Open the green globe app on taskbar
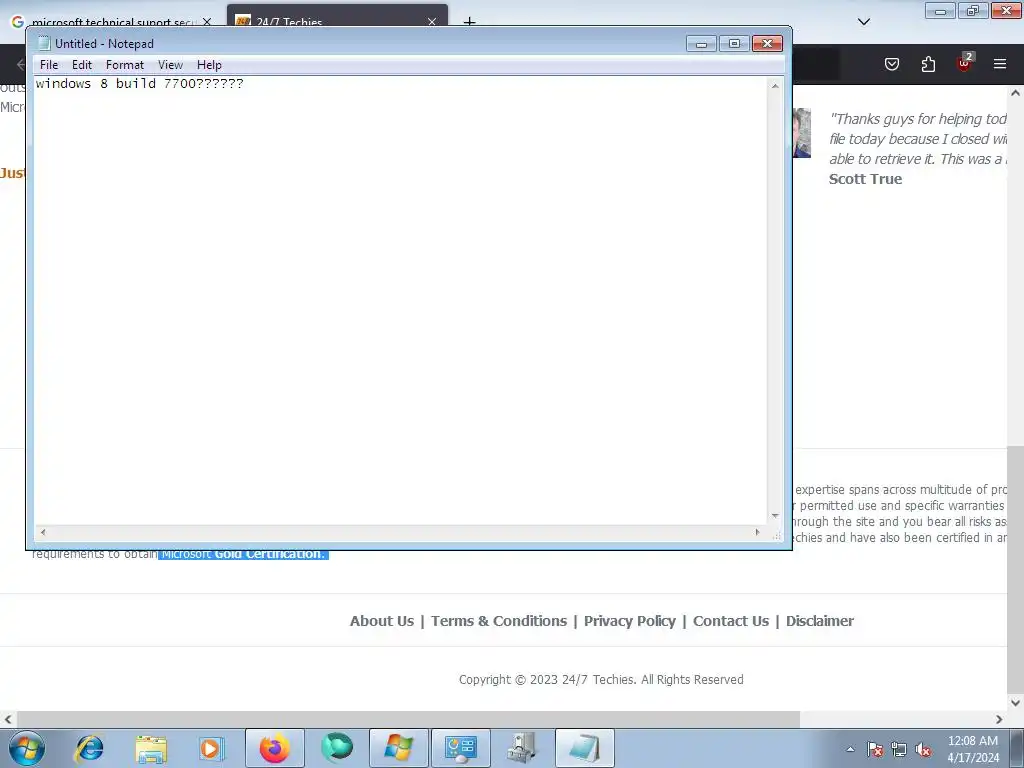This screenshot has width=1024, height=768. [x=337, y=748]
